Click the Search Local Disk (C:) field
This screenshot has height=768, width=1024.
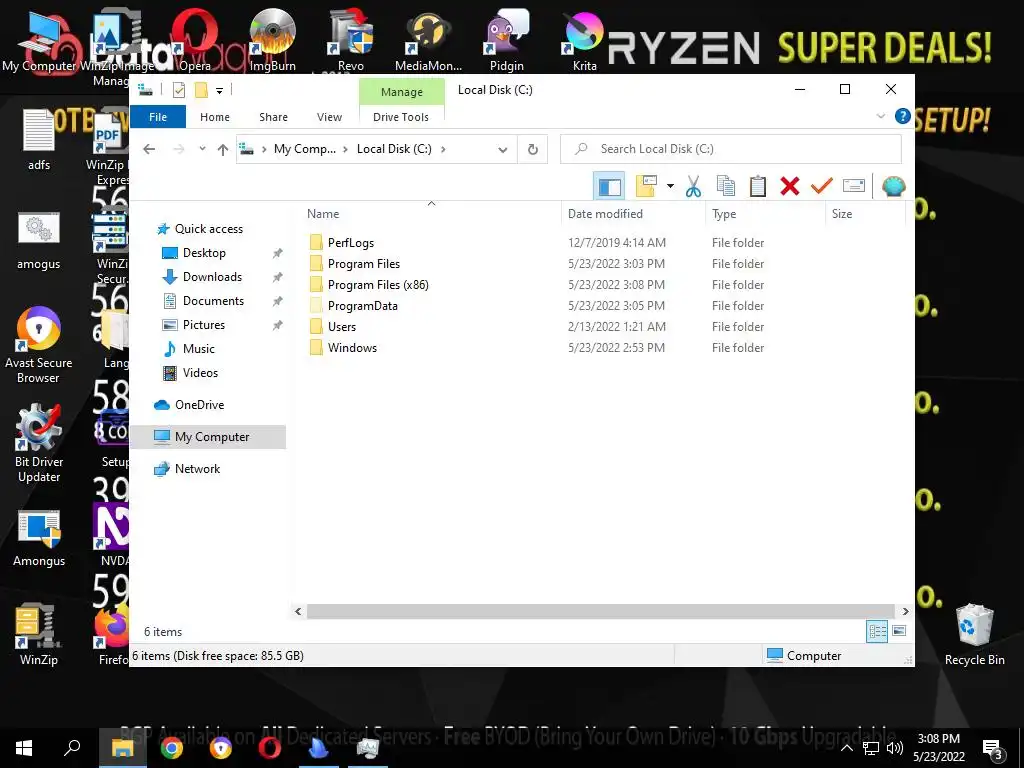coord(731,149)
